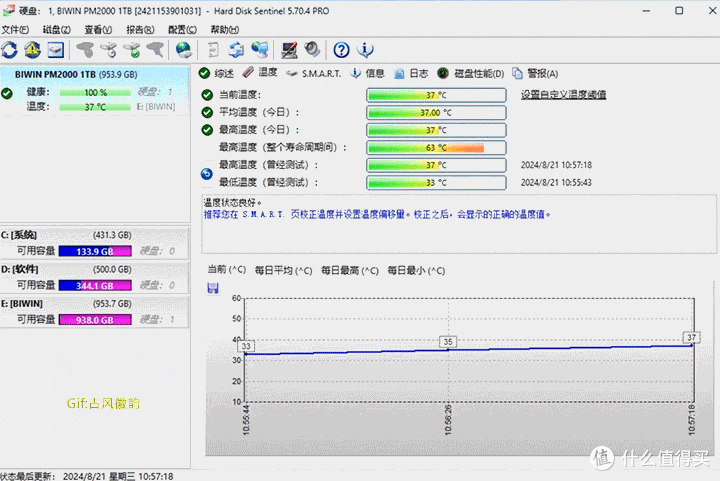Click green check icon beside 当前温度

point(207,95)
